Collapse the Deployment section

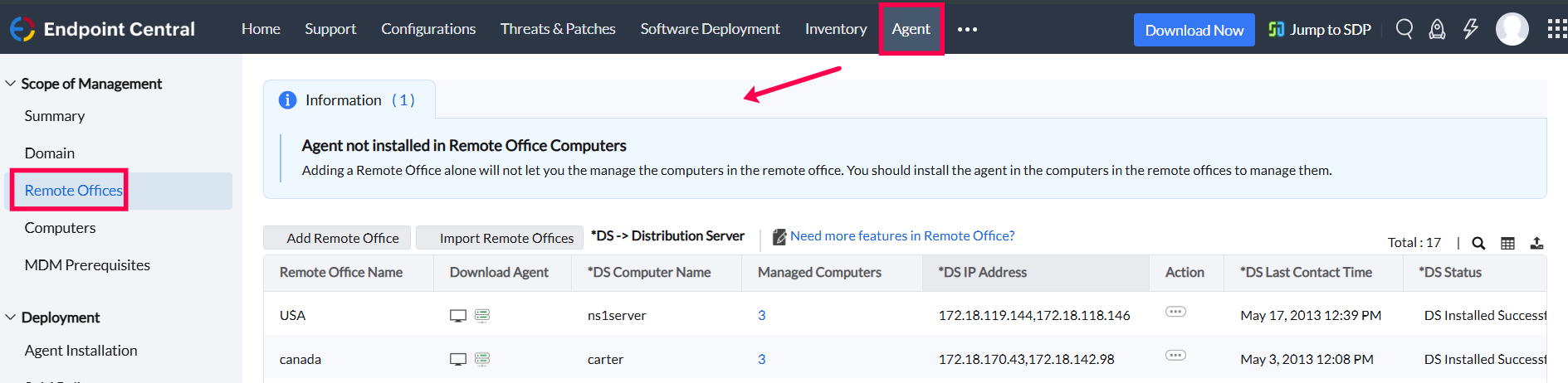(x=11, y=318)
